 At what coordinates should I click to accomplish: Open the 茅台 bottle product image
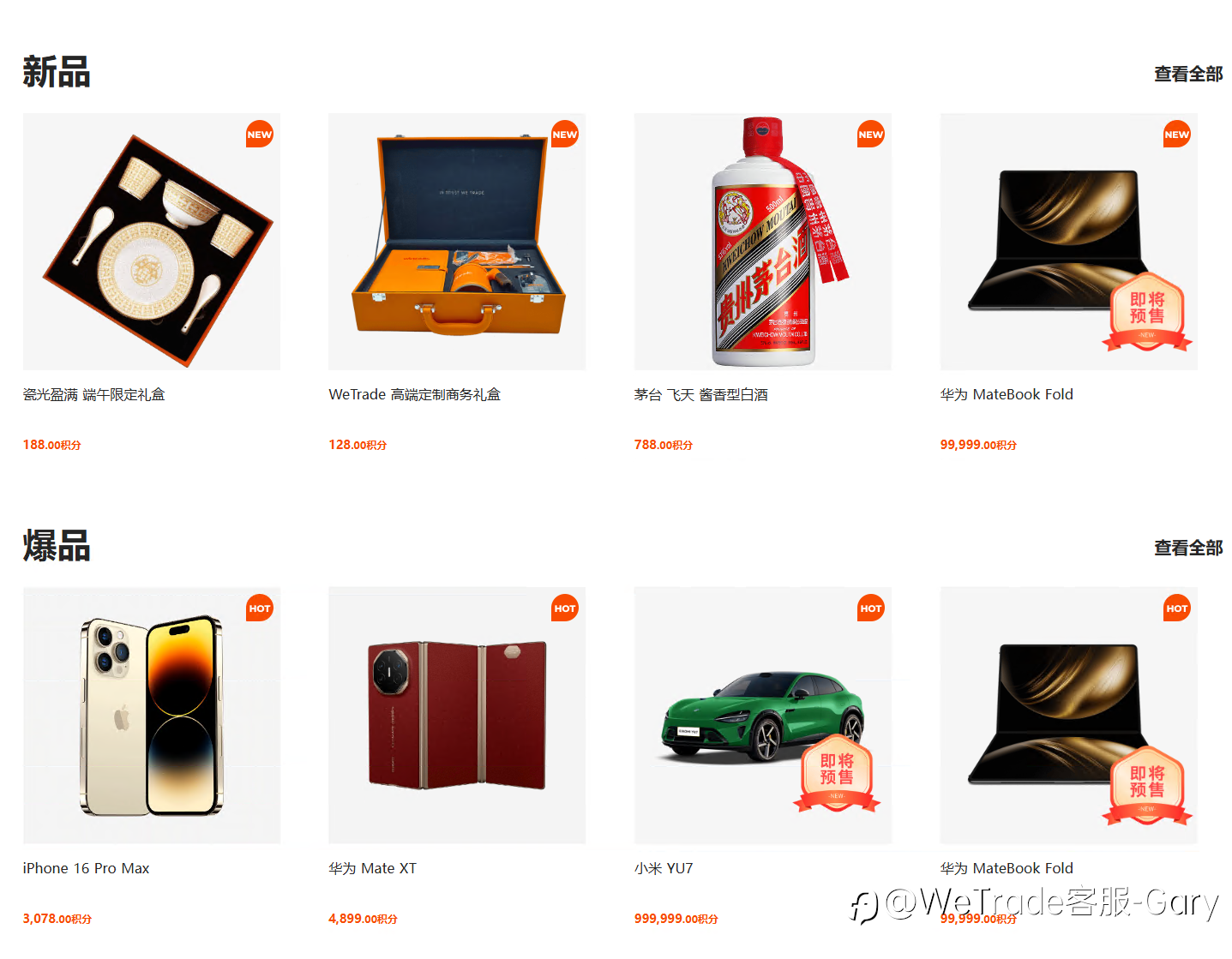(763, 242)
